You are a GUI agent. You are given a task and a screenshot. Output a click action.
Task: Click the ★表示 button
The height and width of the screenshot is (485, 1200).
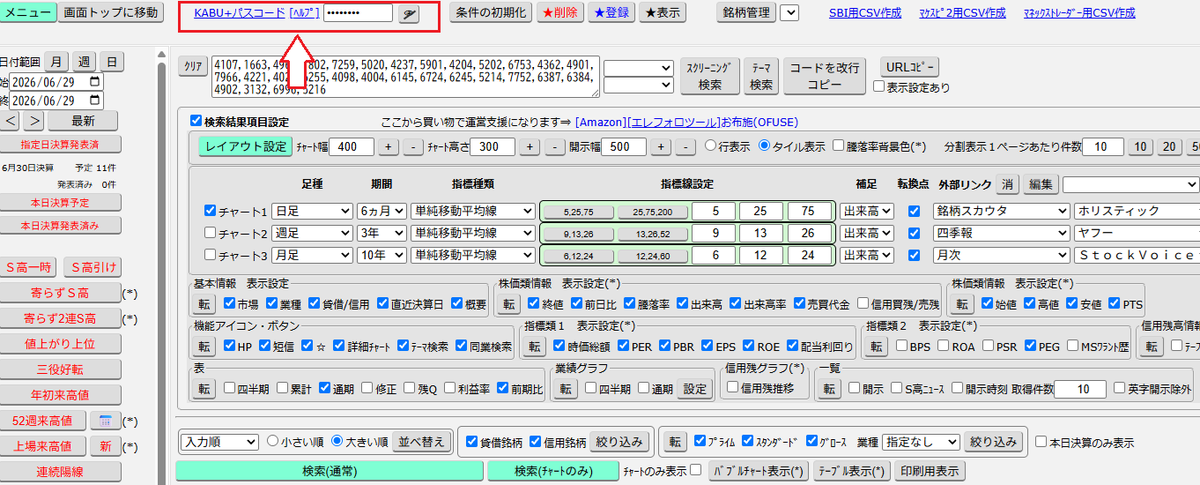click(x=664, y=13)
